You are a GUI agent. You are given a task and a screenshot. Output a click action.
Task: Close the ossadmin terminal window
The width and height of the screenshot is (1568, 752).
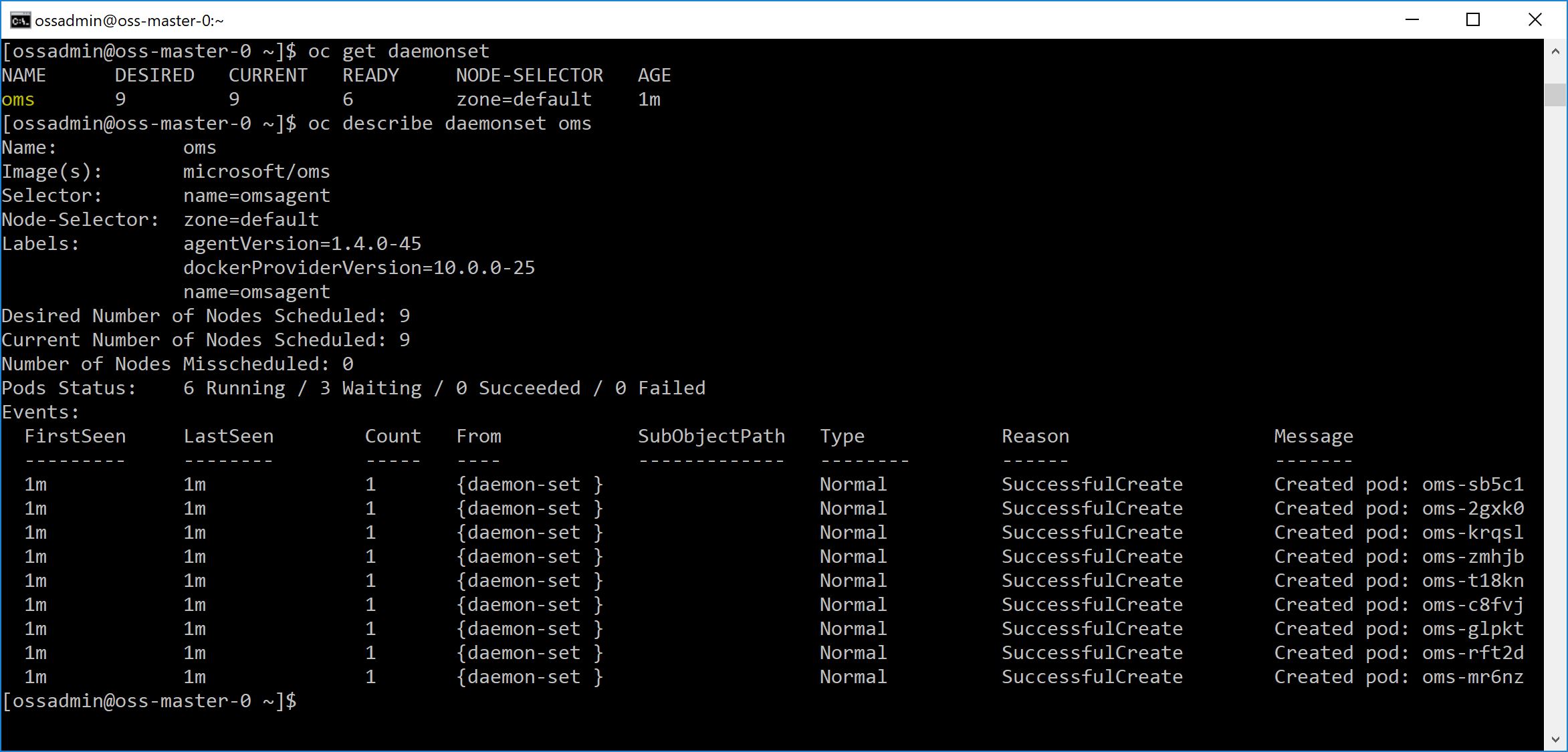(1535, 20)
